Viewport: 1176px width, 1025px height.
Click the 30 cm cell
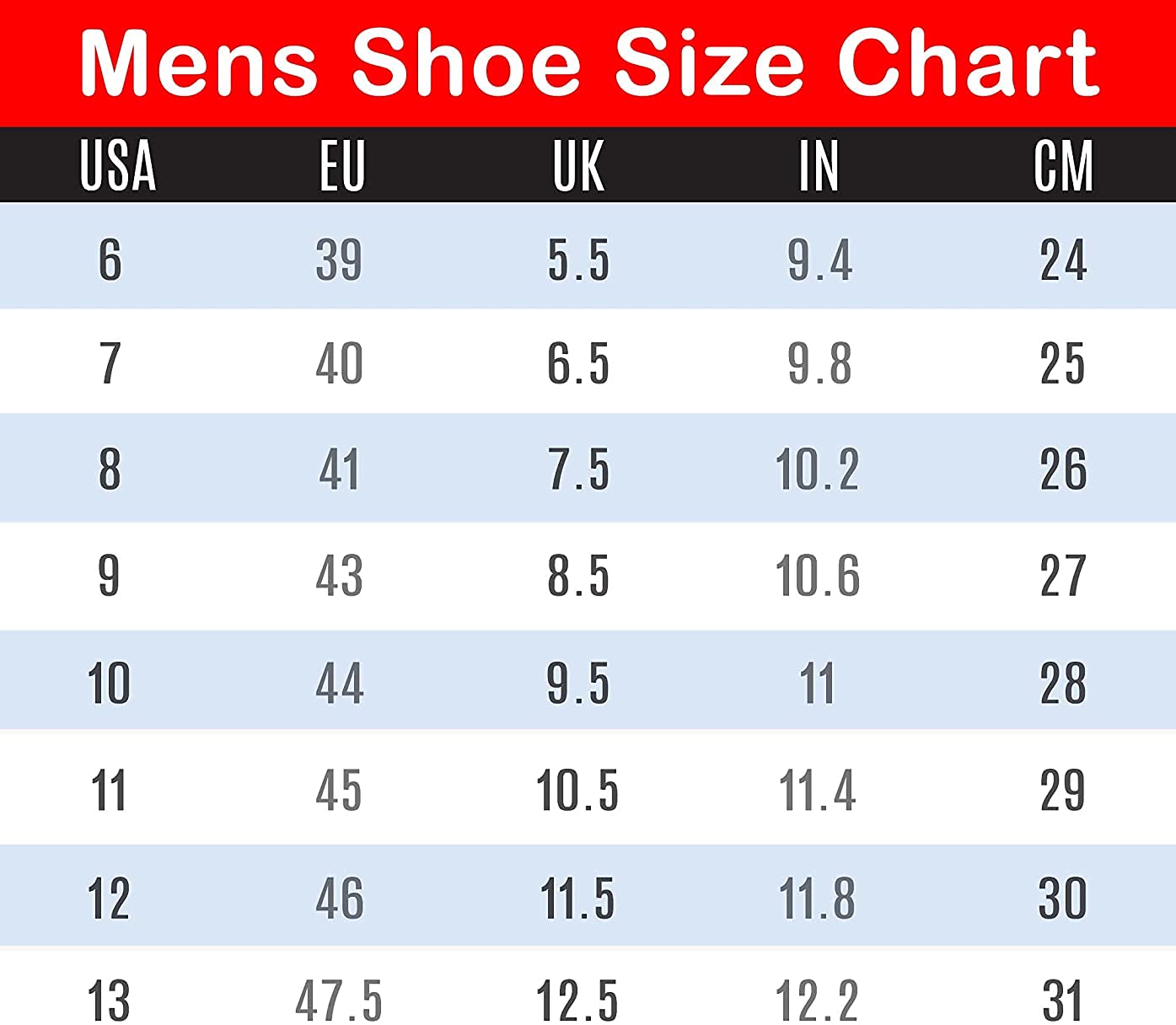pos(1062,898)
